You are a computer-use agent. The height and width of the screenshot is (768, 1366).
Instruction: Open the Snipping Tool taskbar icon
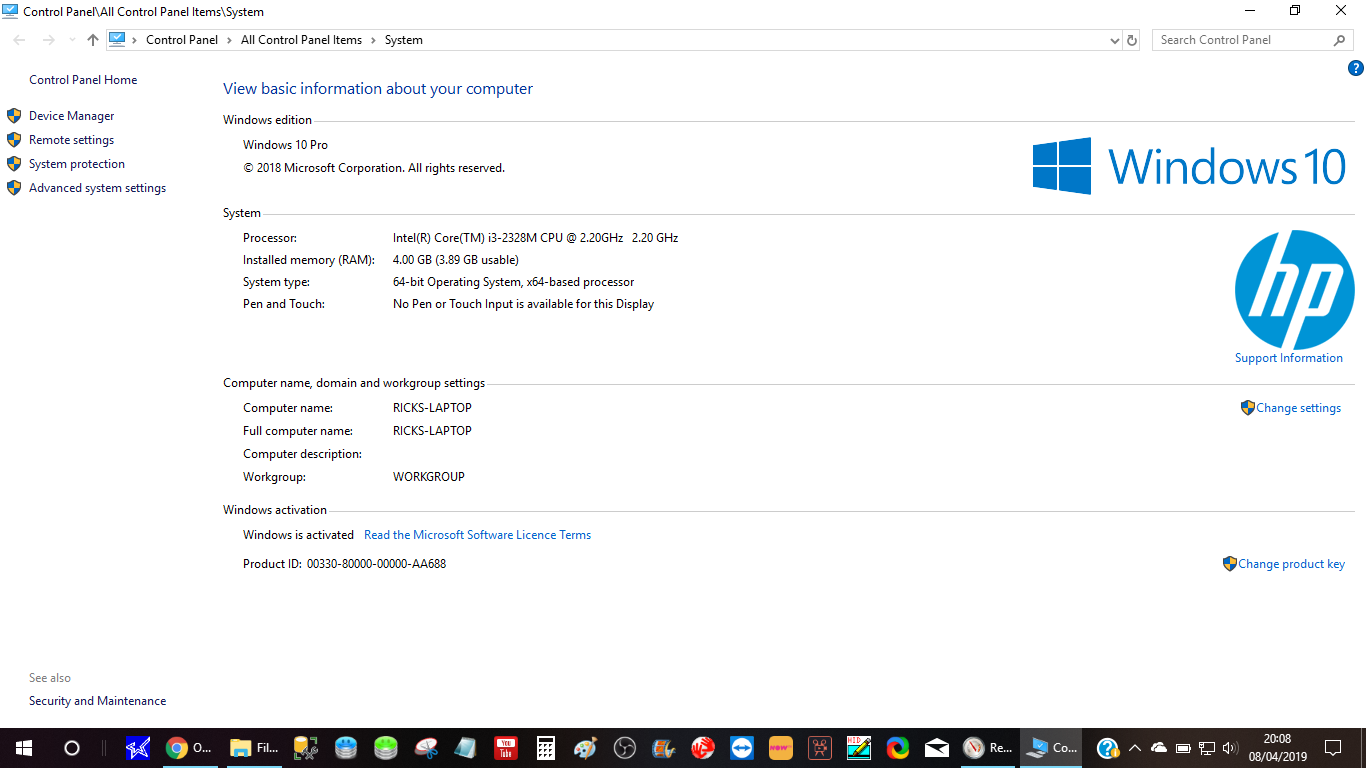[x=427, y=748]
